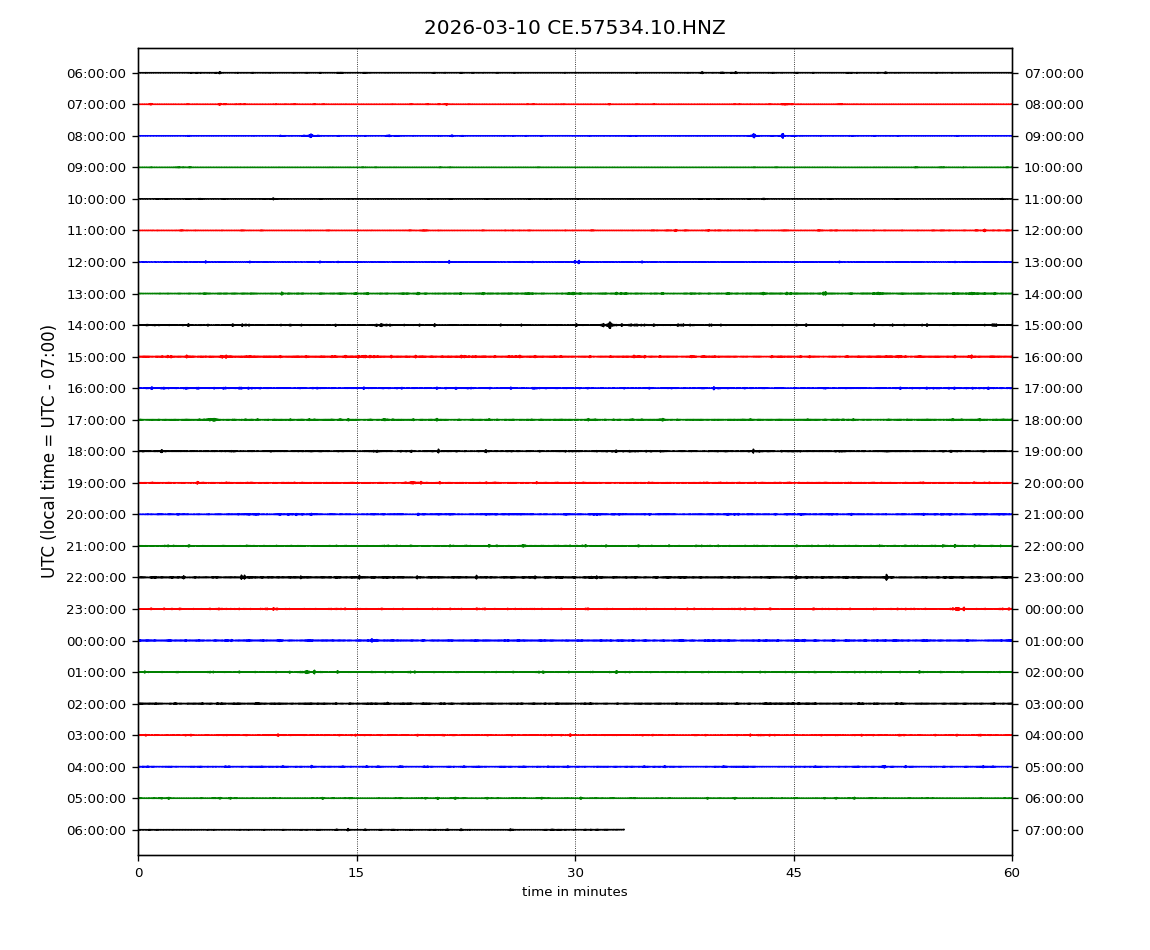1150x950 pixels.
Task: Click the "60" tick on the x-axis
Action: [1012, 873]
